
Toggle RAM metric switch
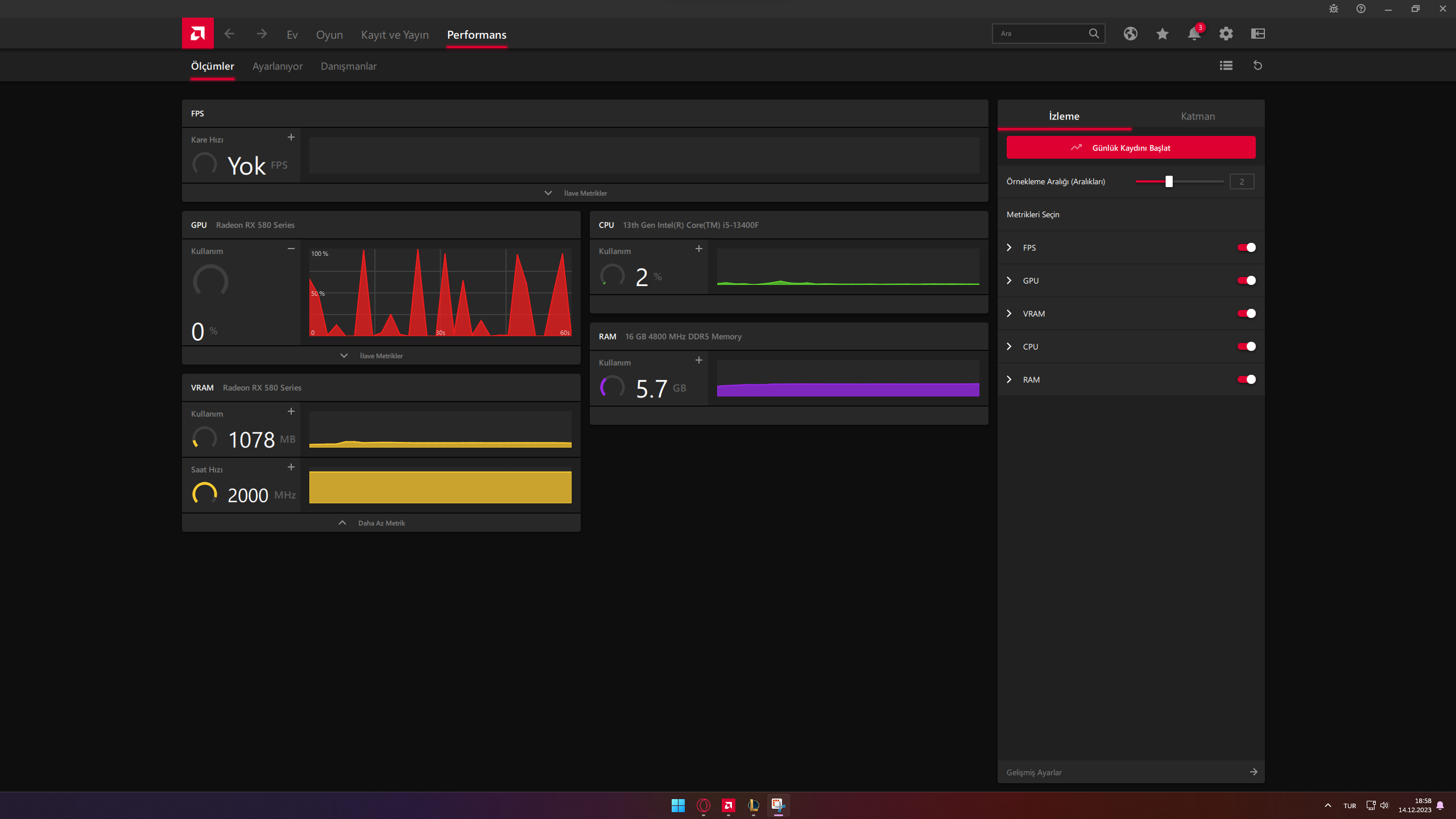[1246, 379]
